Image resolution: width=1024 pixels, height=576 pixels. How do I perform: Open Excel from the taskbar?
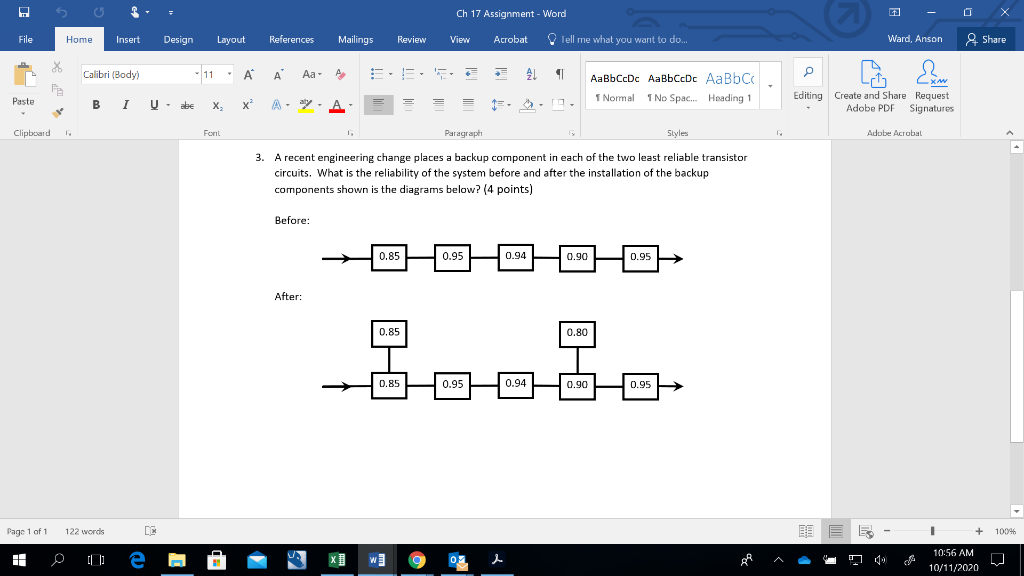336,560
